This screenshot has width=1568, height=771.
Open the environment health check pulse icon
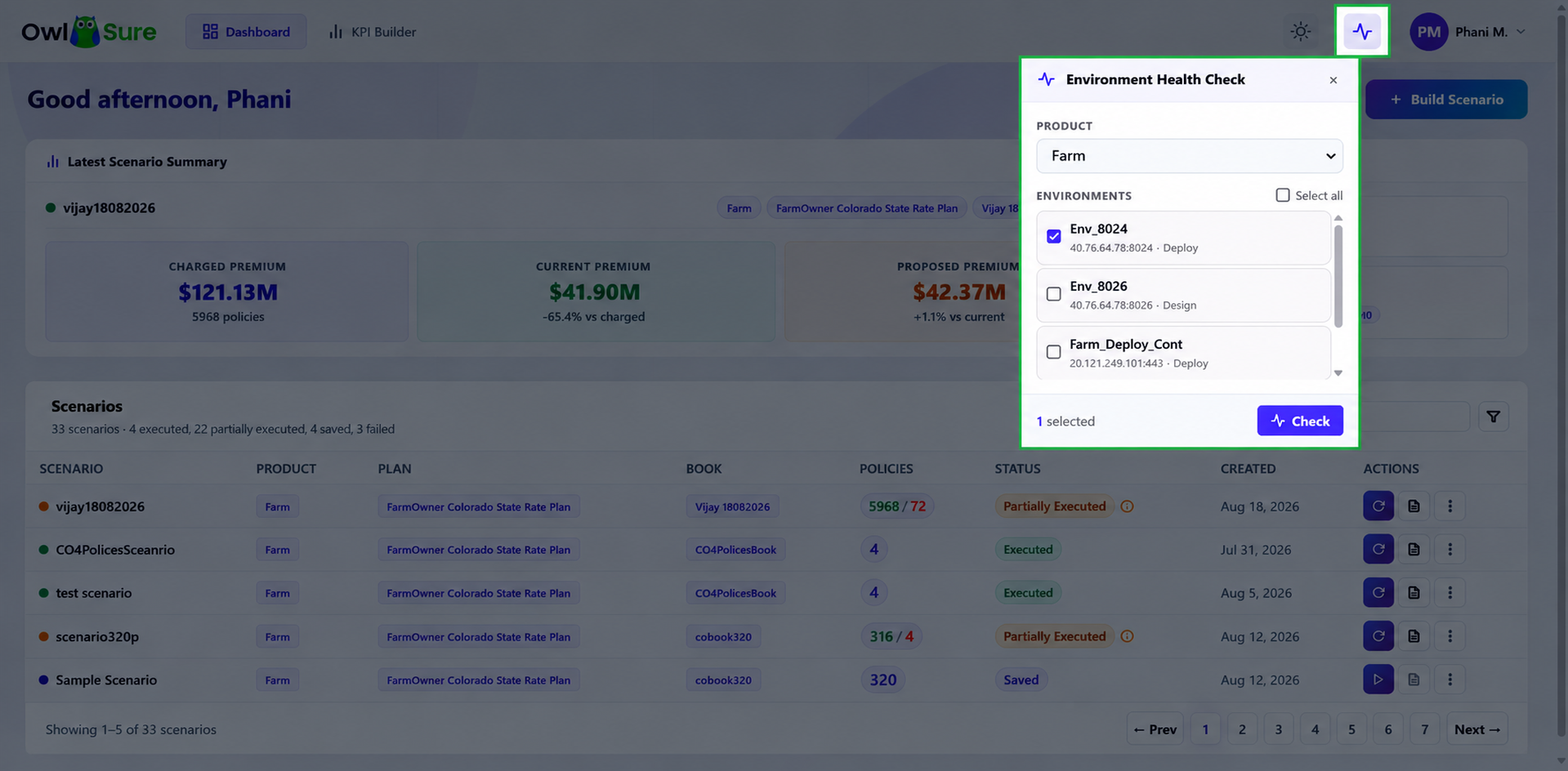(x=1362, y=32)
